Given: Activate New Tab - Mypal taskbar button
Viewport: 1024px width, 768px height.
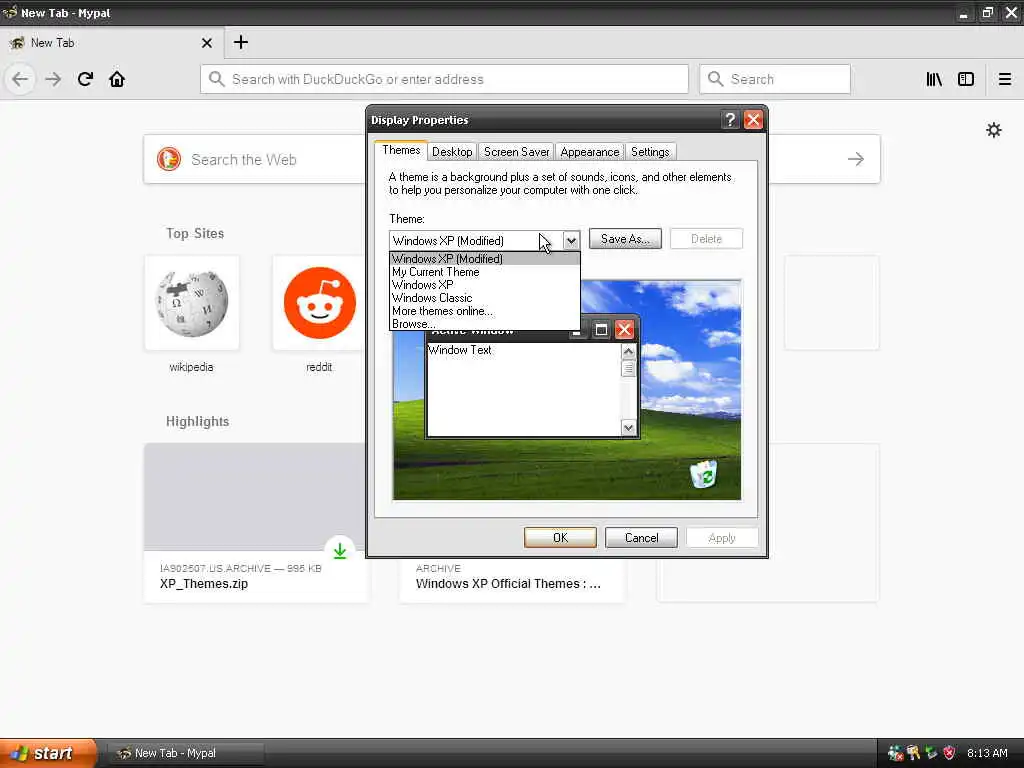Looking at the screenshot, I should [185, 753].
